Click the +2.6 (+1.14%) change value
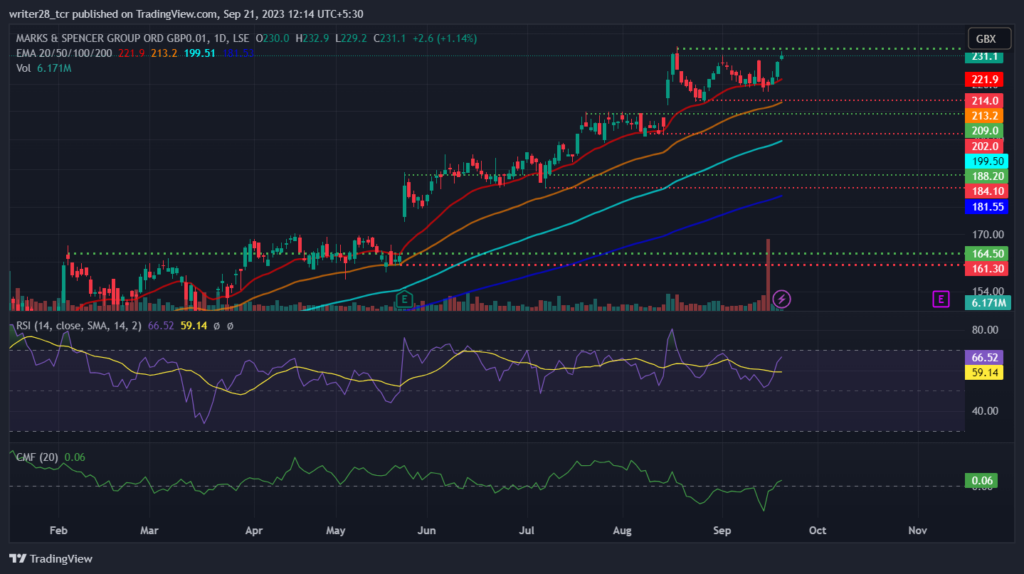This screenshot has height=574, width=1024. 445,39
